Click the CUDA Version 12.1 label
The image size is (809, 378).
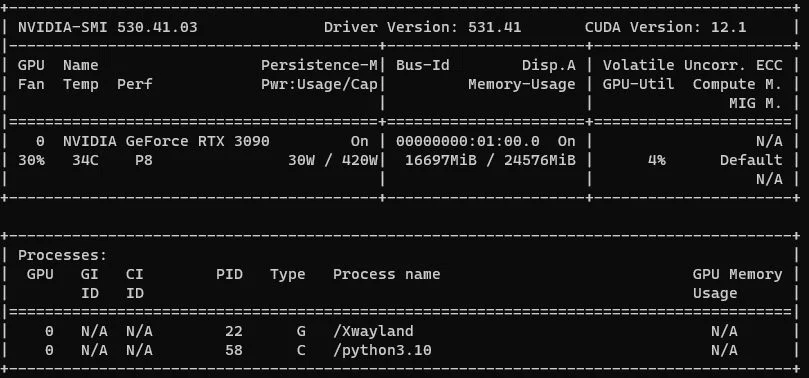[666, 27]
